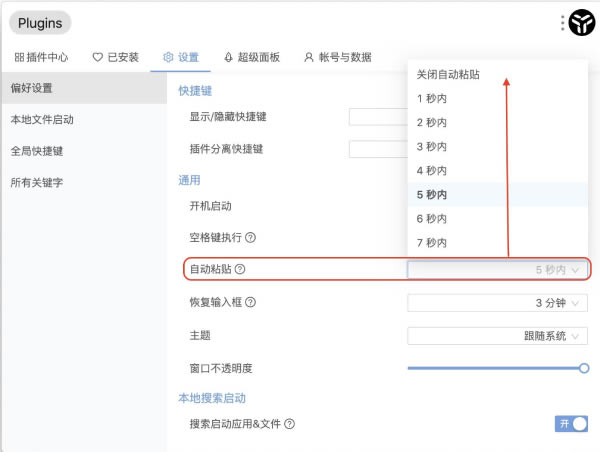The width and height of the screenshot is (600, 452).
Task: Expand the 自动粘贴 dropdown showing 5 秒内
Action: [x=497, y=270]
